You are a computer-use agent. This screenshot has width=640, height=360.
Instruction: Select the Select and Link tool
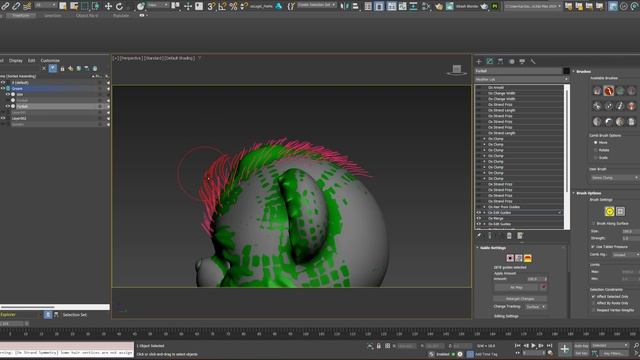(x=5, y=6)
